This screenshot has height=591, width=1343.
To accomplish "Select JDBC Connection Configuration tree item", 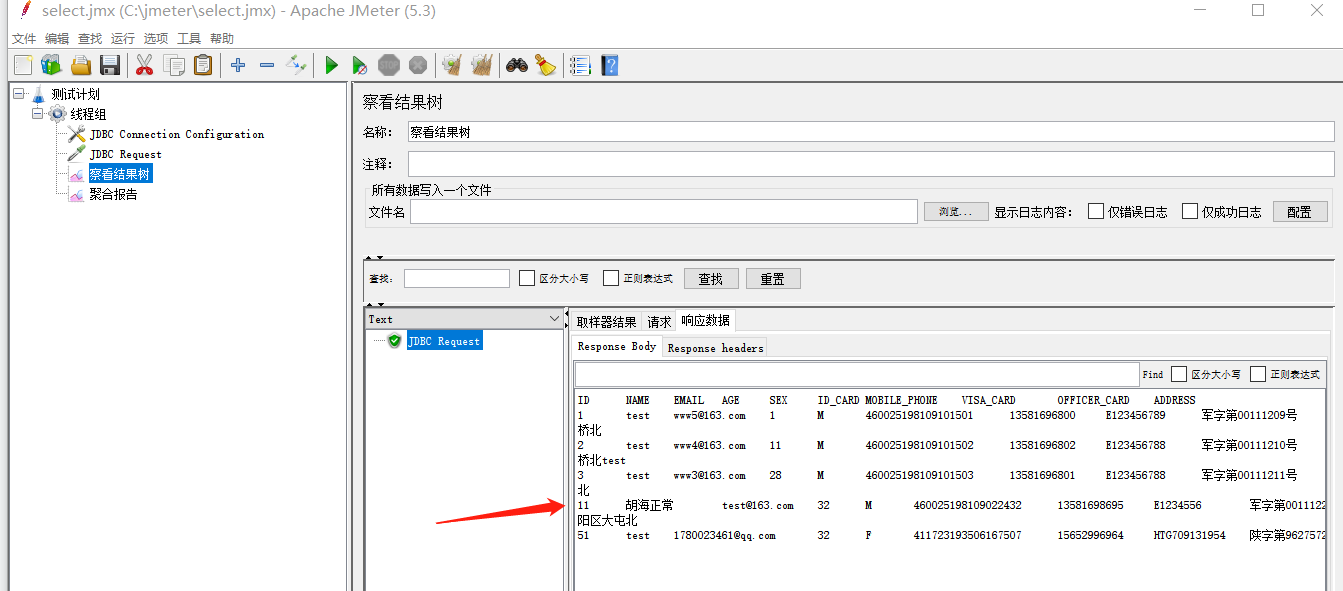I will tap(177, 134).
